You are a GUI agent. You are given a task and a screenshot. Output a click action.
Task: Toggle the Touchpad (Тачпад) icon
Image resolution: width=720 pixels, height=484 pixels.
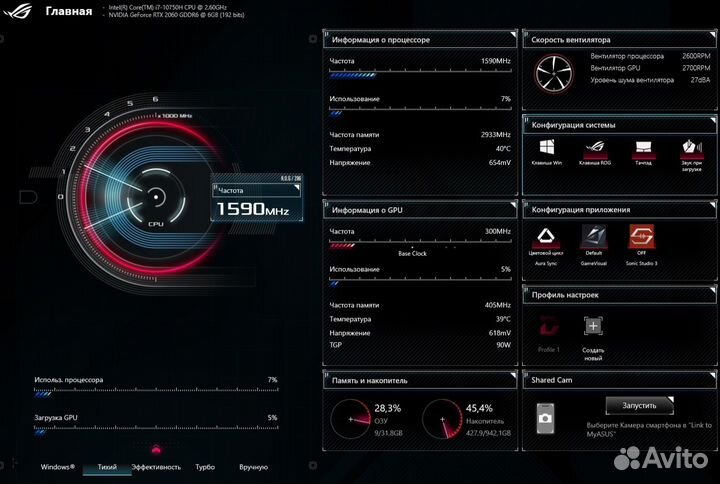click(643, 147)
